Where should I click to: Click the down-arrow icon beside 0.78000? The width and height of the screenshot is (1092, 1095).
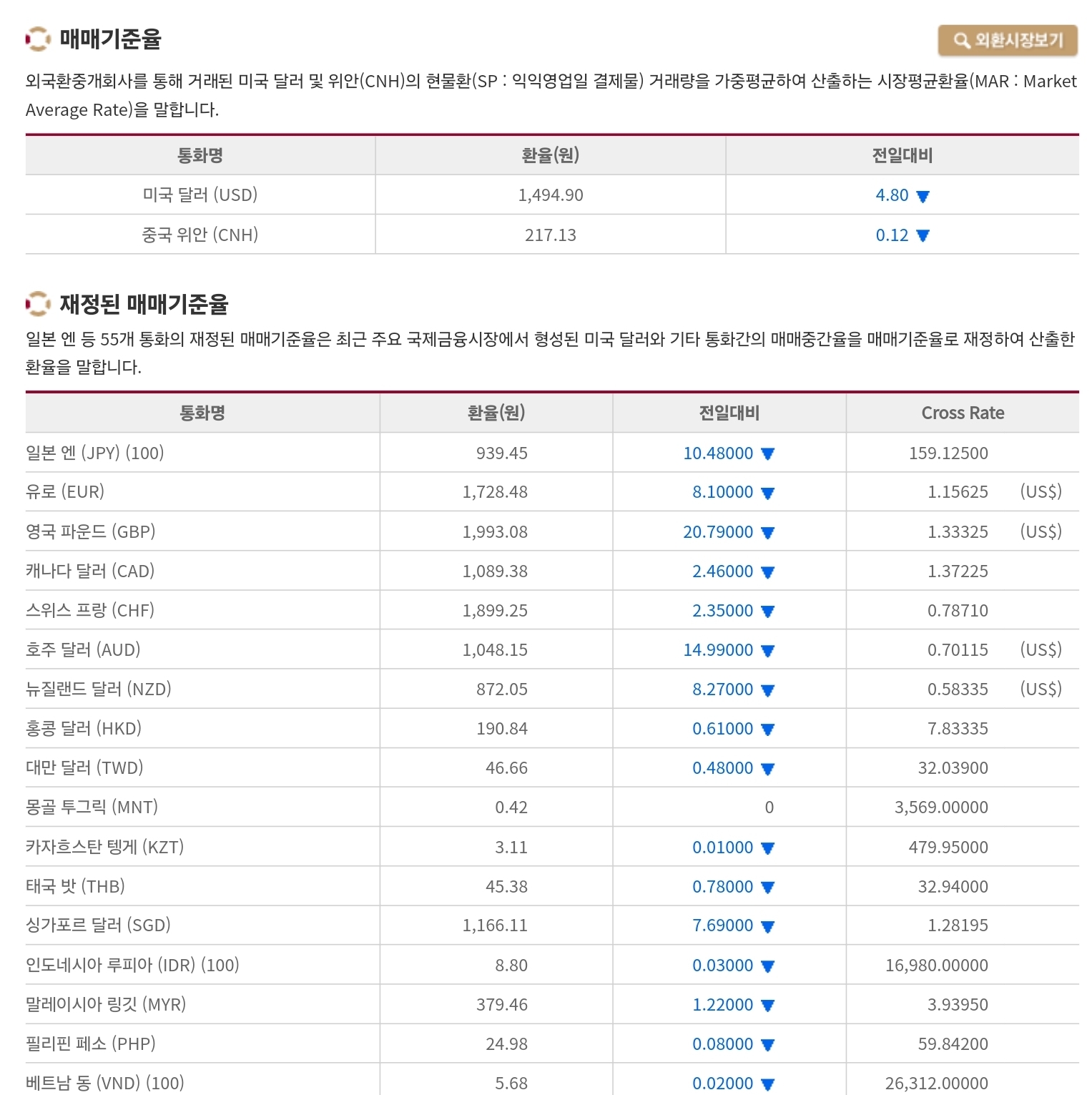[768, 888]
